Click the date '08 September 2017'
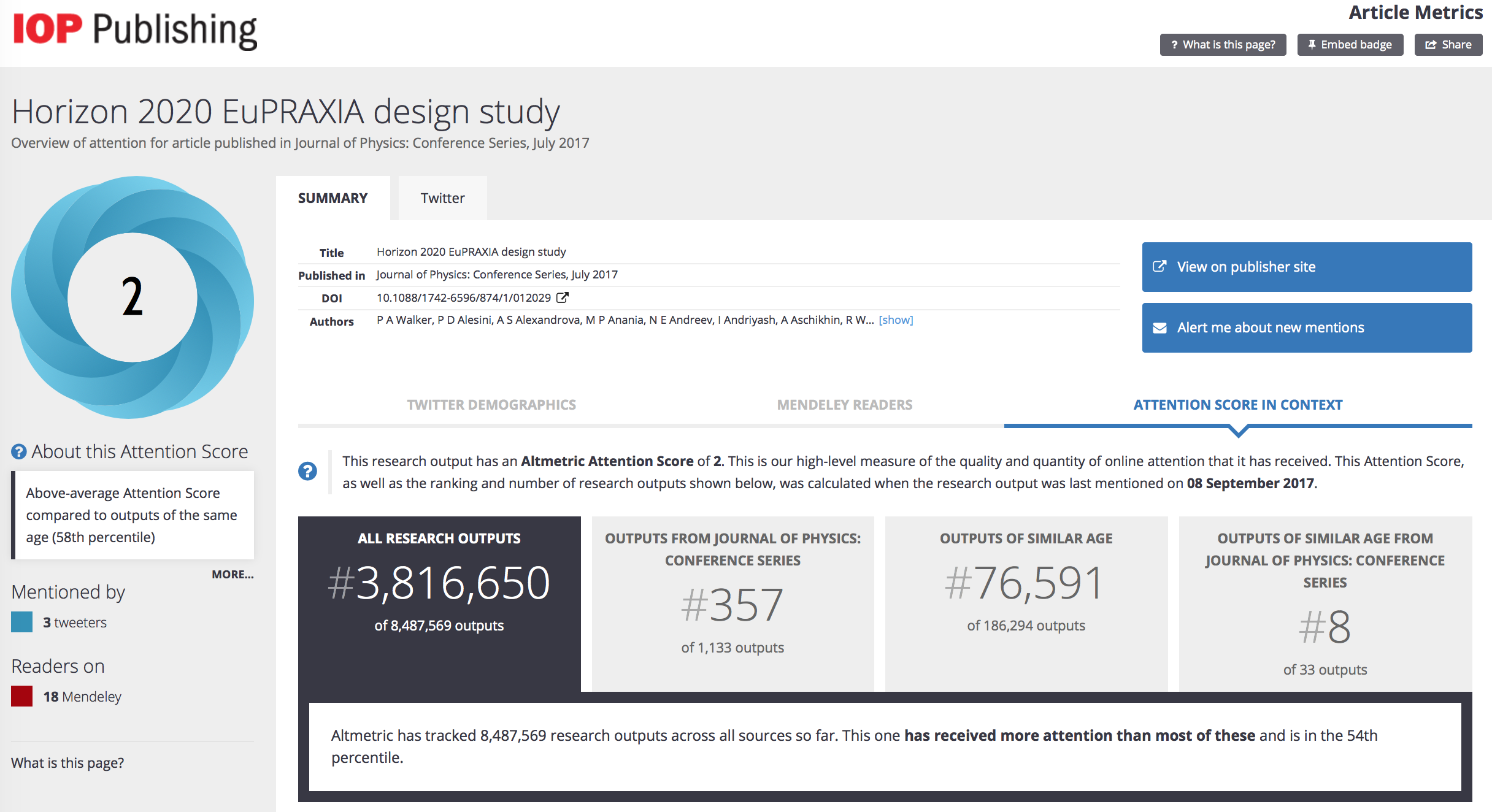This screenshot has width=1492, height=812. tap(1250, 483)
